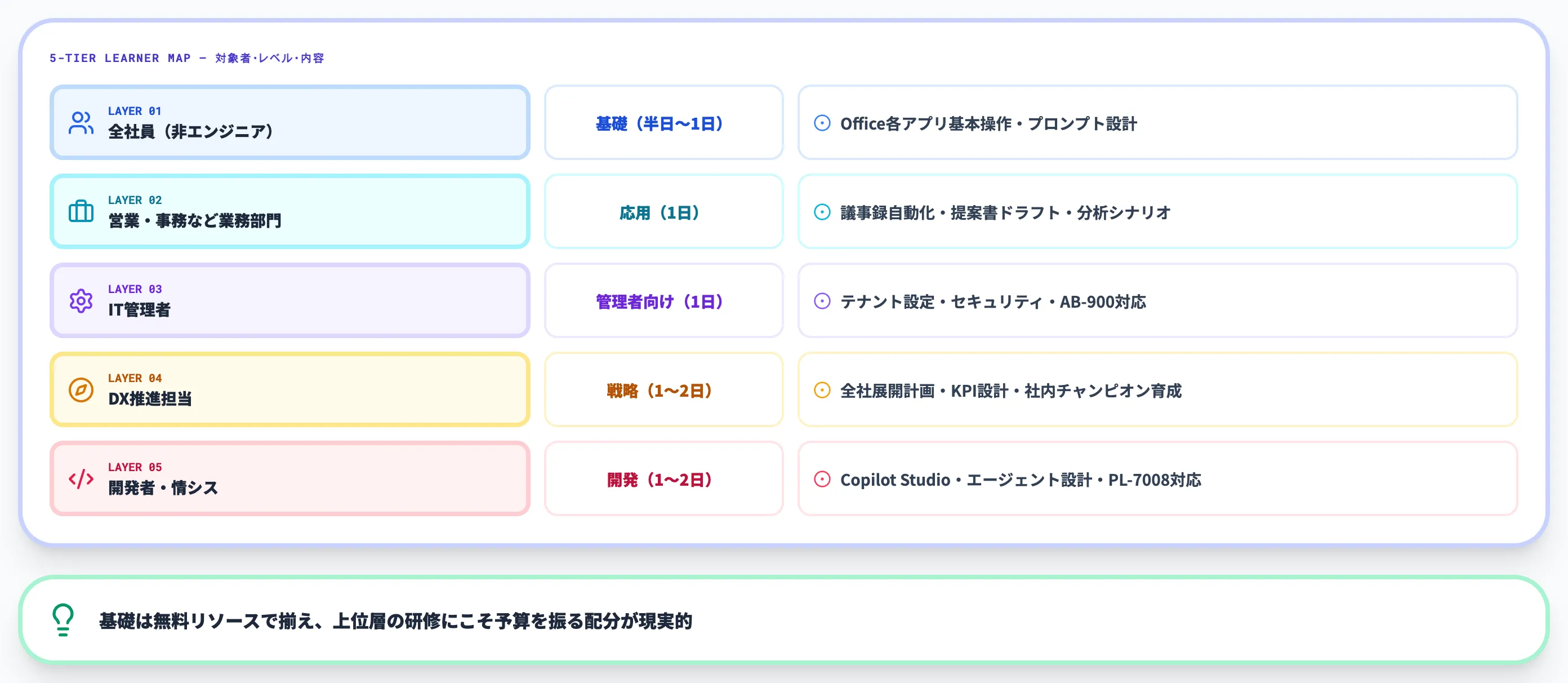Click the テナント設定・セキュリティ・AB-900対応 text
The height and width of the screenshot is (683, 1568).
pos(993,301)
